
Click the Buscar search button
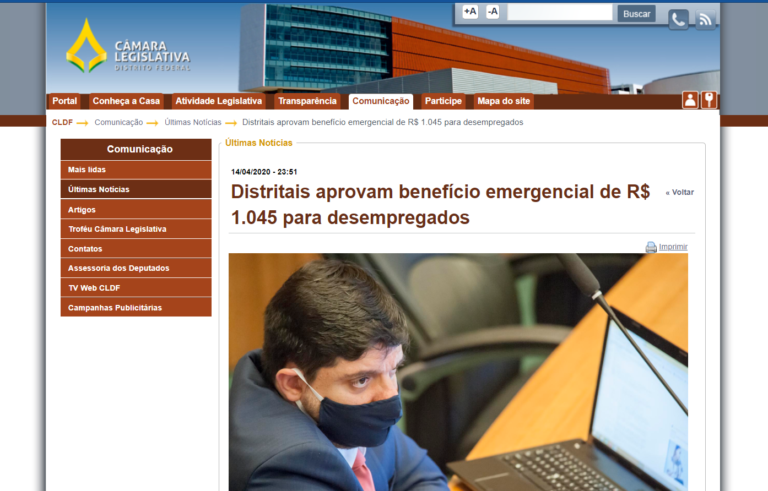pos(636,14)
